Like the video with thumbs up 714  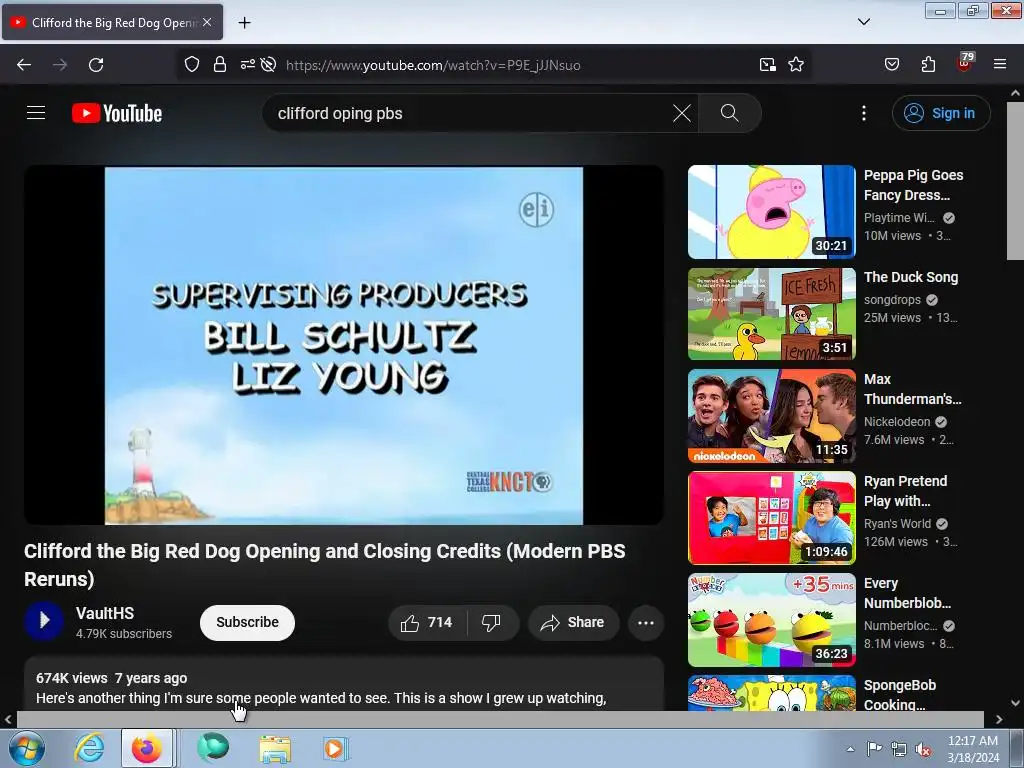coord(428,622)
